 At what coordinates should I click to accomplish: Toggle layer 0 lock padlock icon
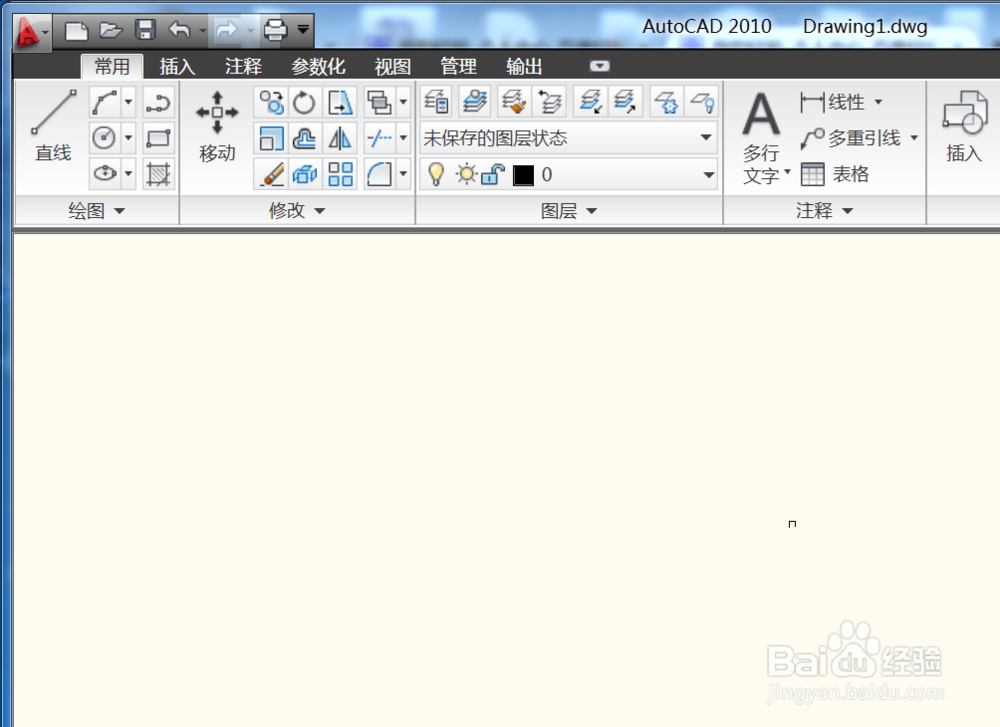(493, 174)
